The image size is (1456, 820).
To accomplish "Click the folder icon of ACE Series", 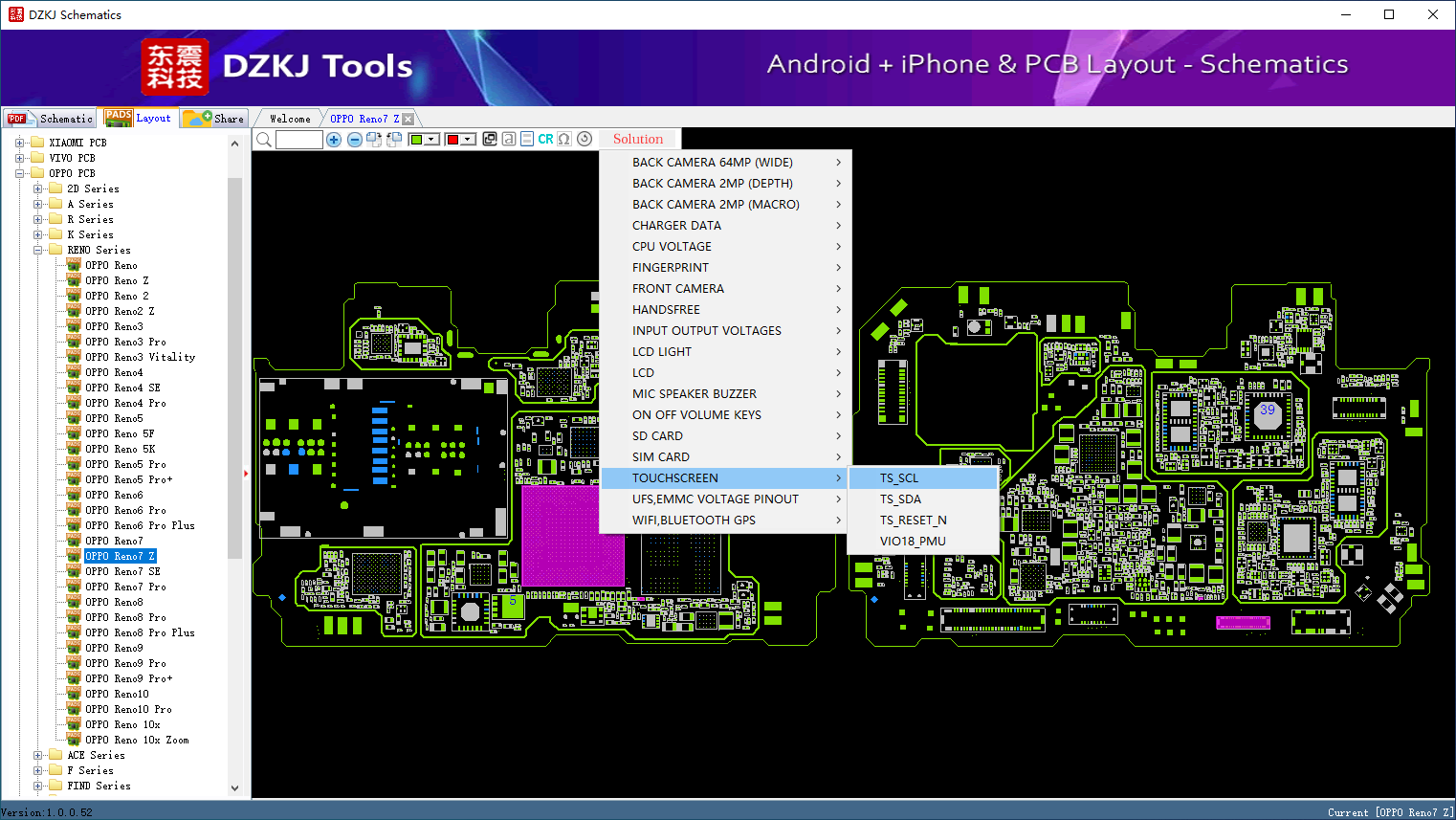I will tap(55, 755).
